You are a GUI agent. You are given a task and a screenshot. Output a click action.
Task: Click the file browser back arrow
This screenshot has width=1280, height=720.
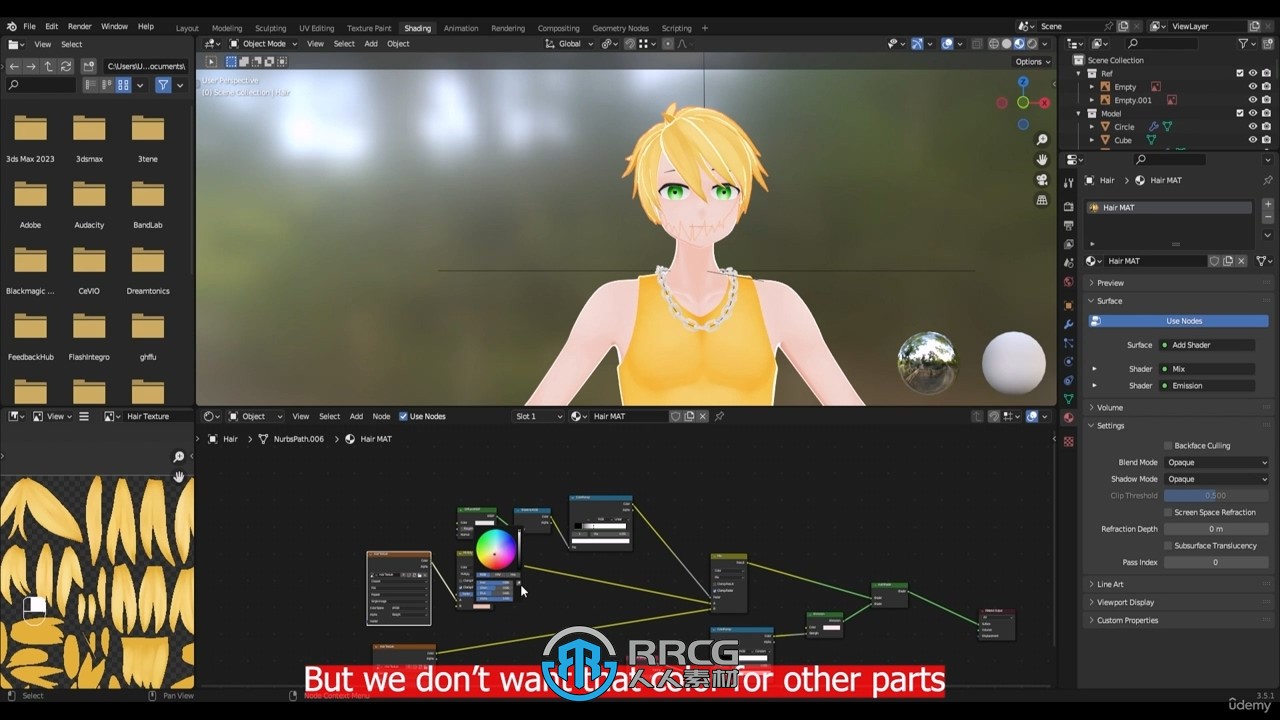click(x=13, y=66)
